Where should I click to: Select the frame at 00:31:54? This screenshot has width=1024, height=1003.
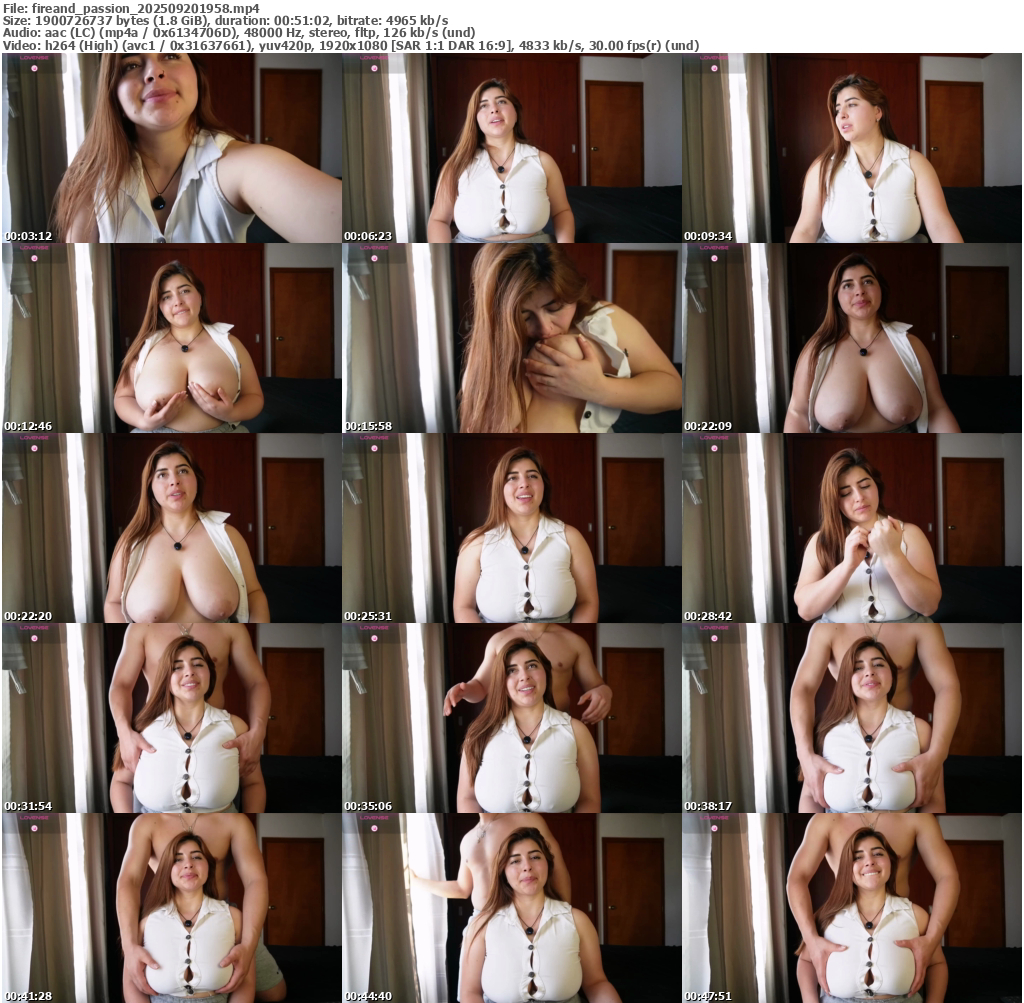[x=172, y=718]
